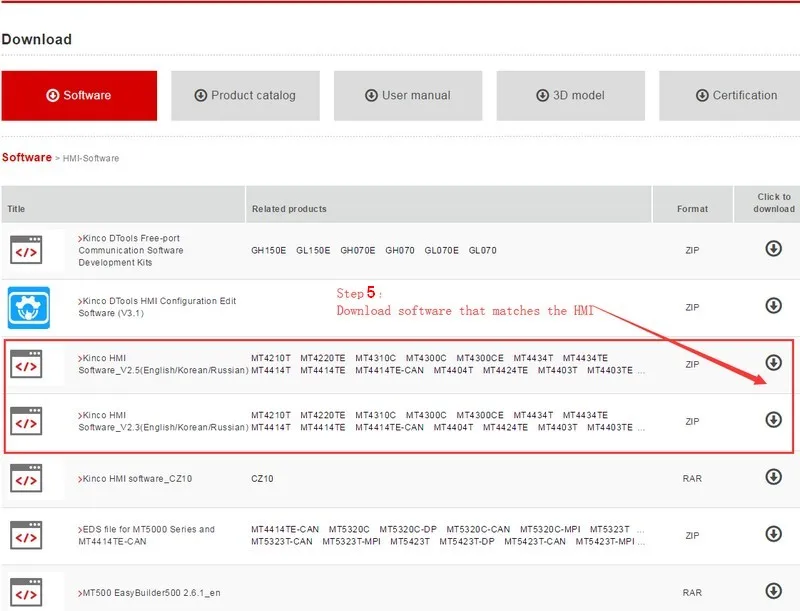The height and width of the screenshot is (611, 800).
Task: Click ZIP format in DTools Free-port row
Action: 692,250
